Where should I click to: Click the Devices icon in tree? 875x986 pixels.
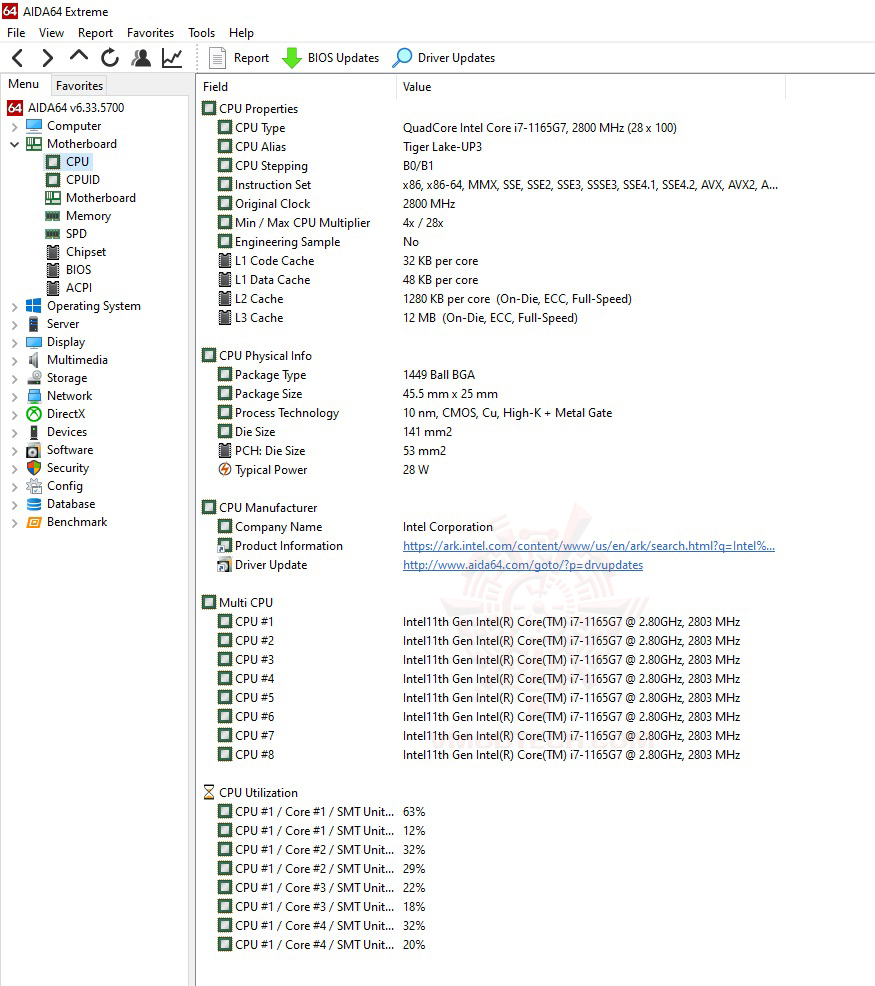pos(34,432)
